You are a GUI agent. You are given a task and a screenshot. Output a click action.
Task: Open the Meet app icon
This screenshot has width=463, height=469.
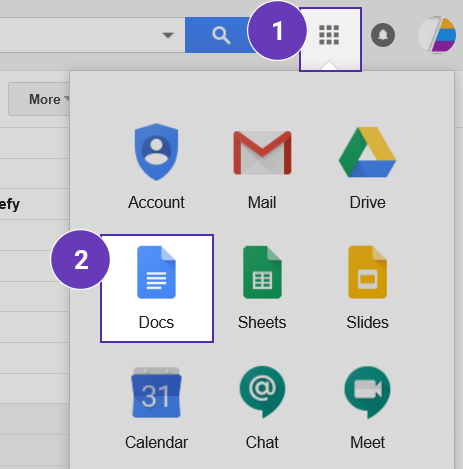click(x=367, y=392)
